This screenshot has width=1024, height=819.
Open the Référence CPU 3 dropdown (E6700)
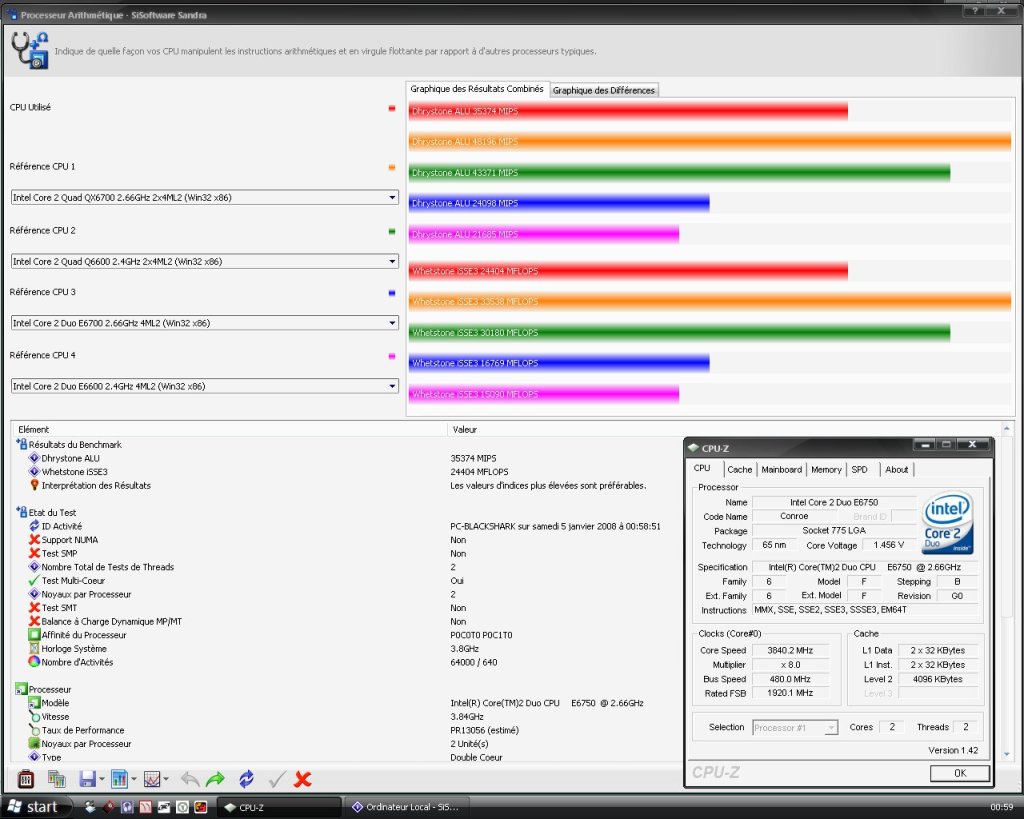pos(205,323)
